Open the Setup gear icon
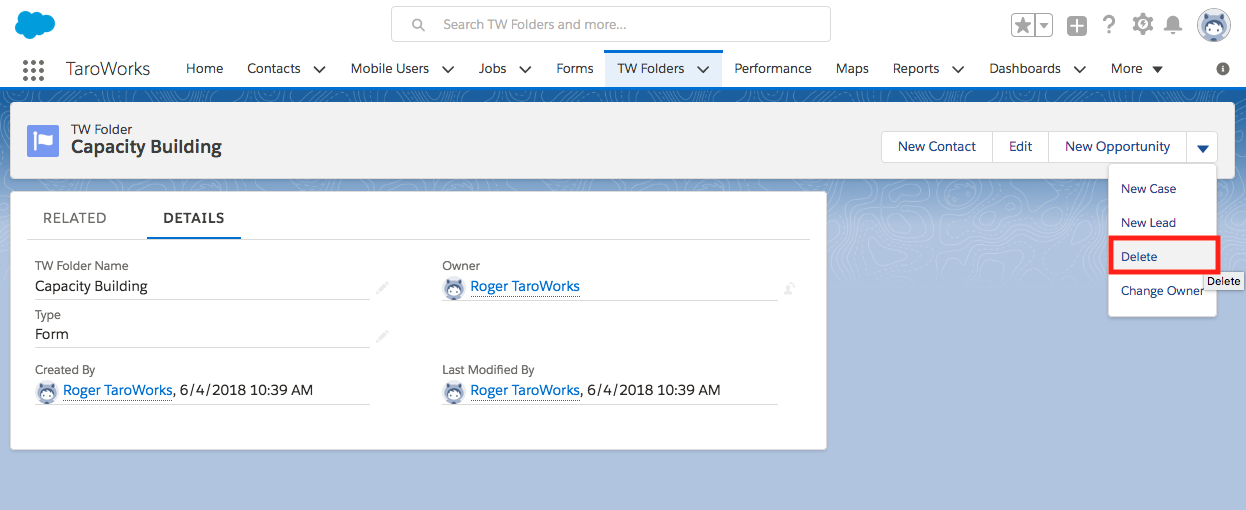 (x=1142, y=24)
